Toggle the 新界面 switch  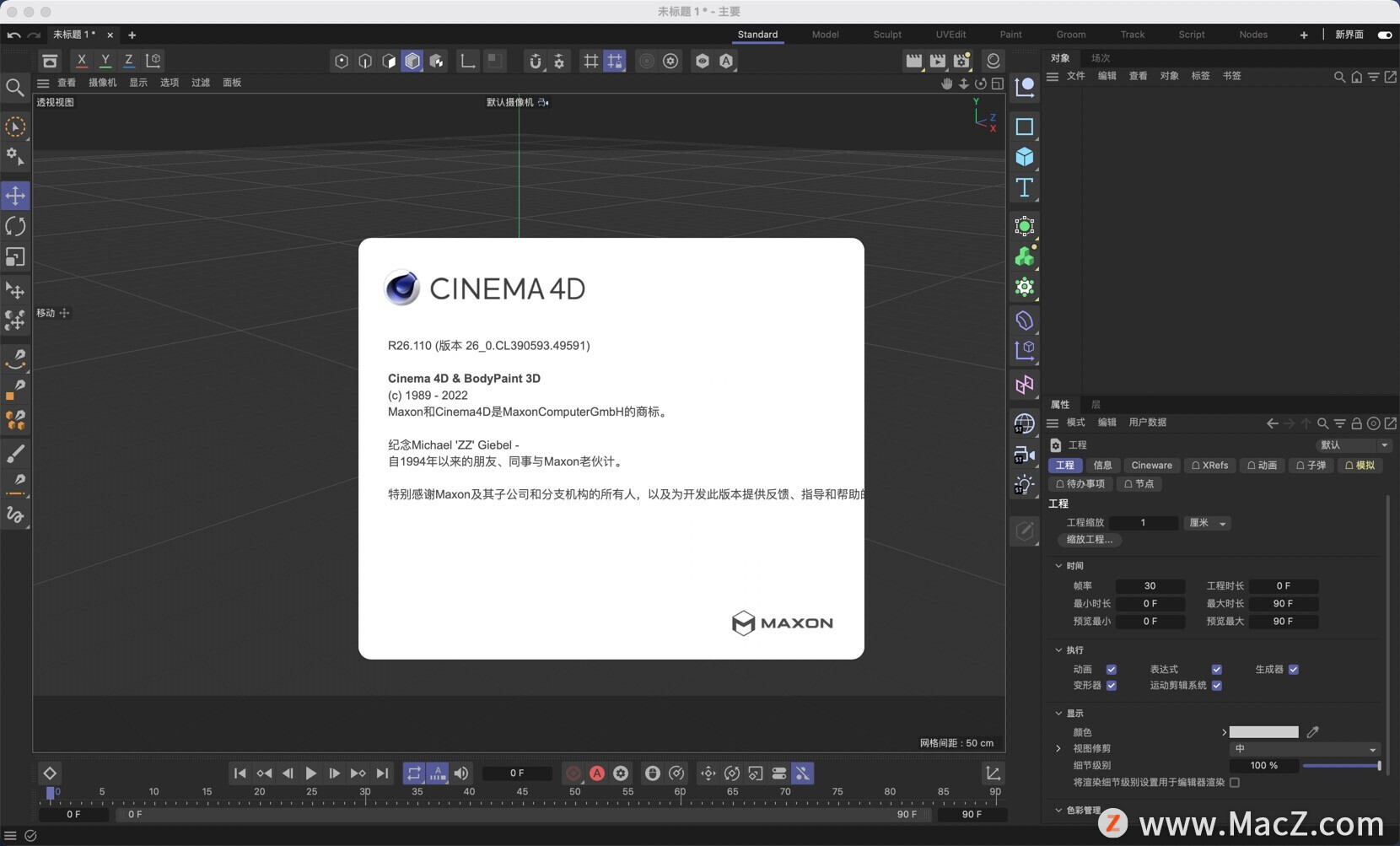pyautogui.click(x=1384, y=35)
